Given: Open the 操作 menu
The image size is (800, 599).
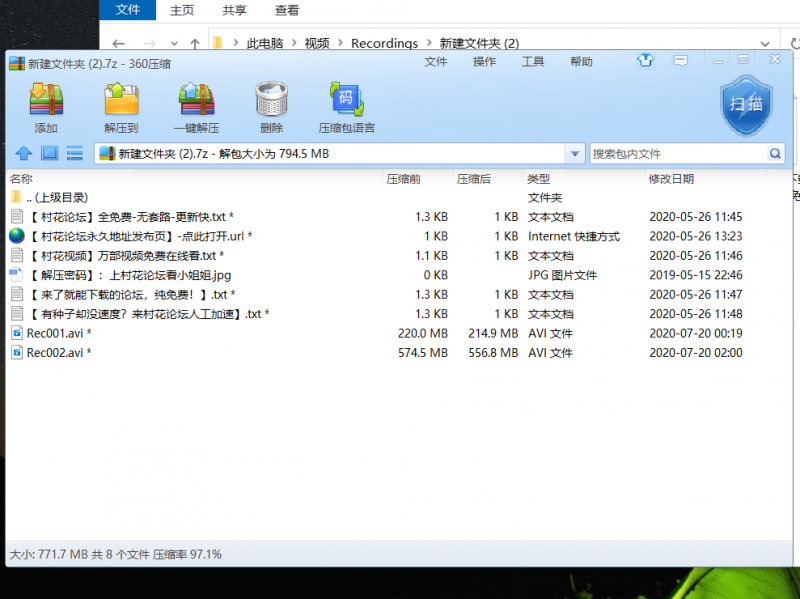Looking at the screenshot, I should (x=484, y=62).
